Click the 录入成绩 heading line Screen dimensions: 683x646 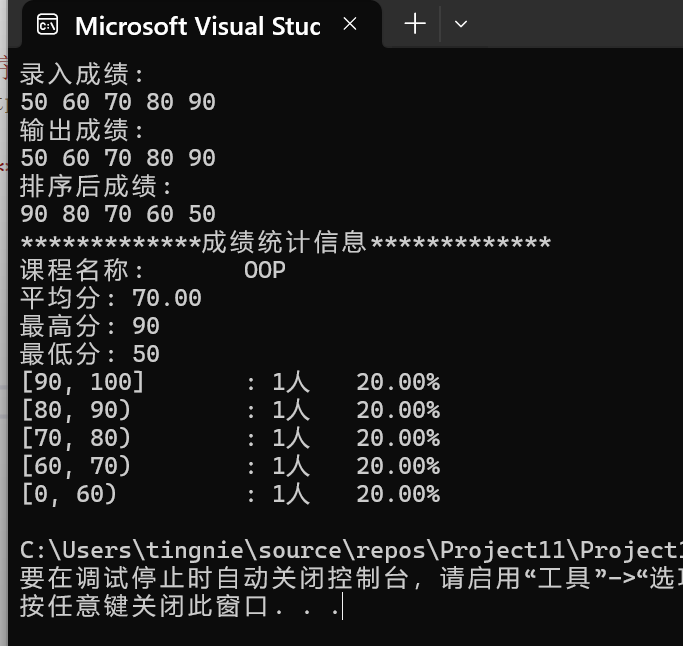click(82, 74)
